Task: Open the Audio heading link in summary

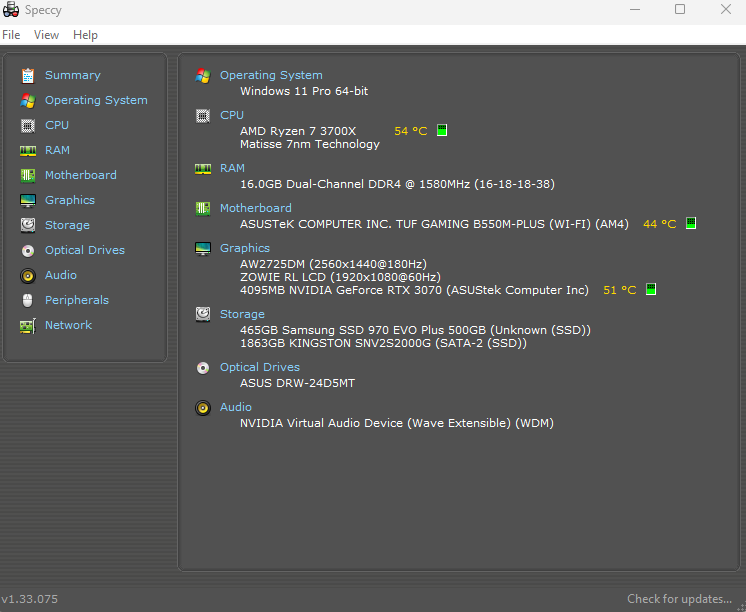Action: point(236,407)
